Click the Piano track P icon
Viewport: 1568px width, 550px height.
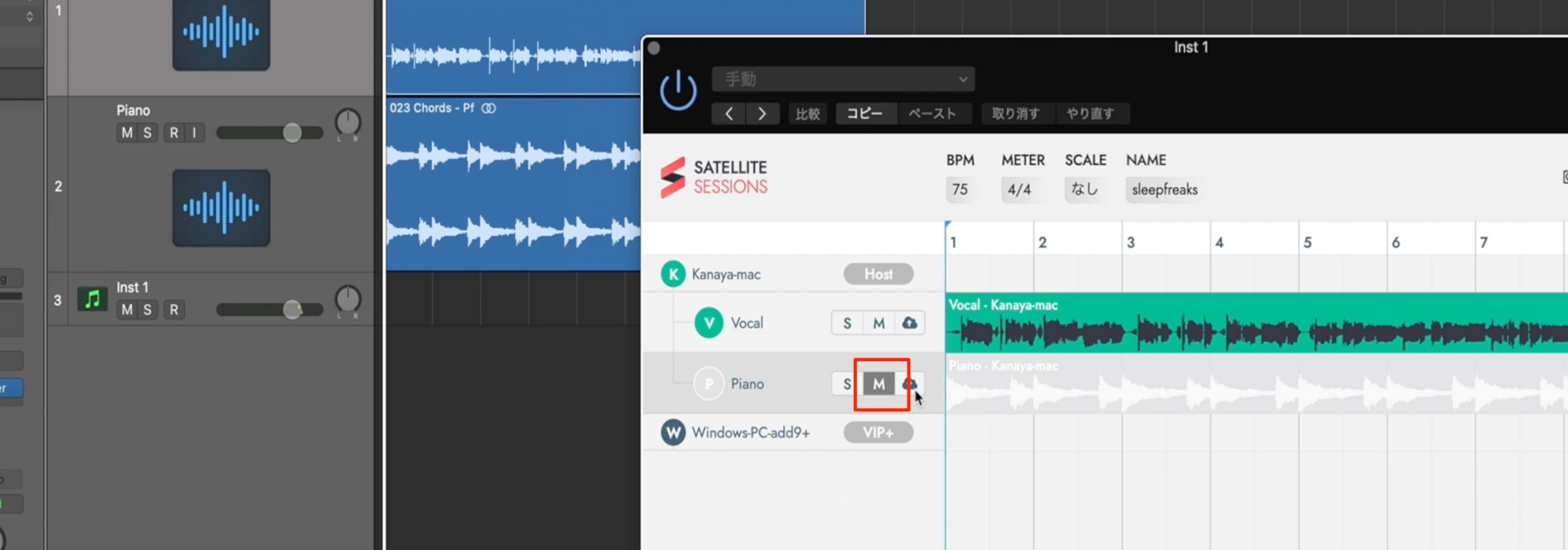709,384
